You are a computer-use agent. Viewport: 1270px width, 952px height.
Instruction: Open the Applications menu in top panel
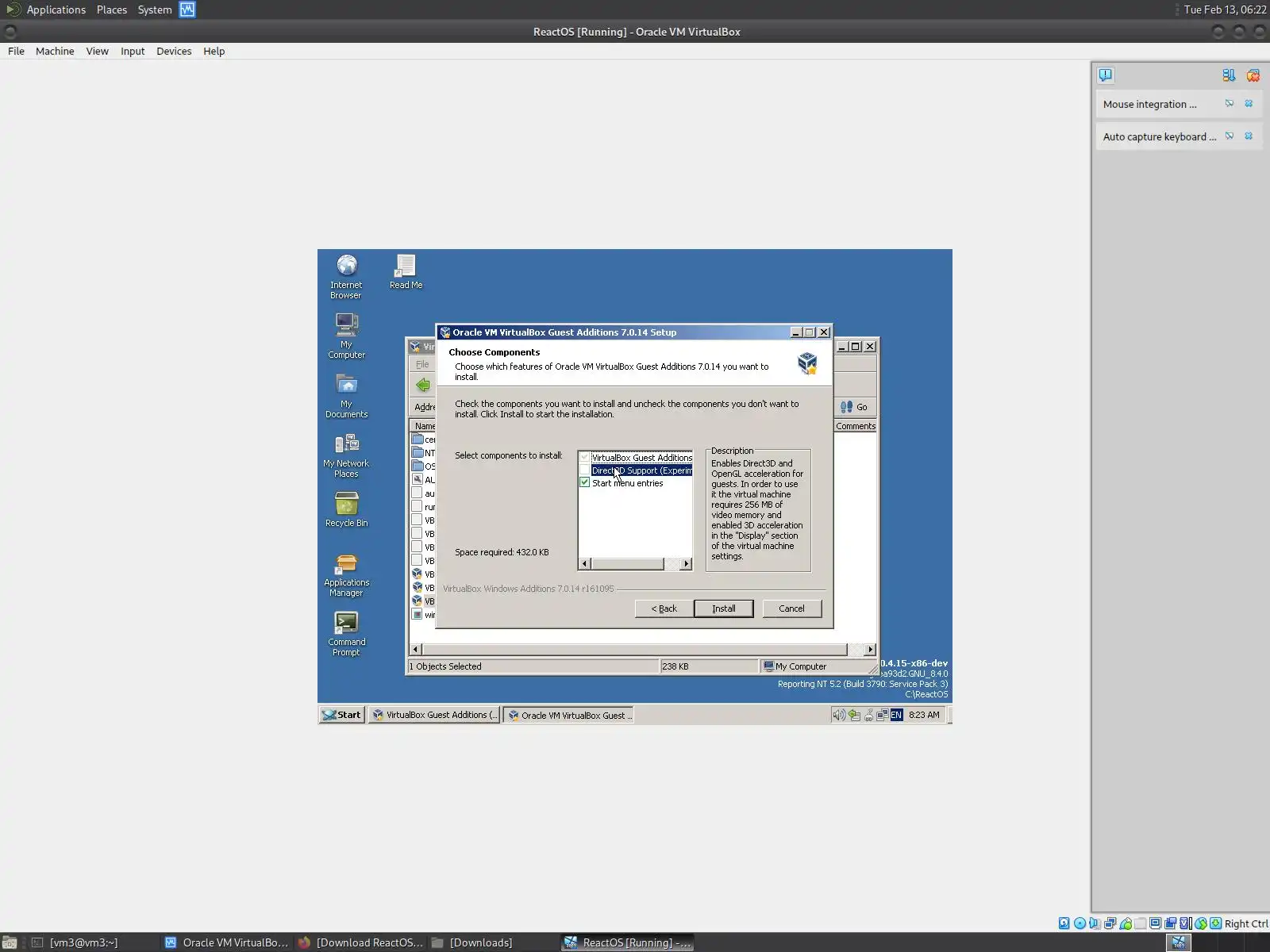(x=56, y=10)
